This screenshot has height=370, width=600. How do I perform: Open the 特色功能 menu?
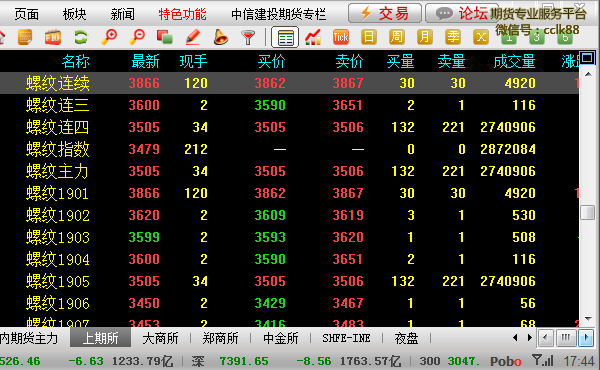(183, 14)
